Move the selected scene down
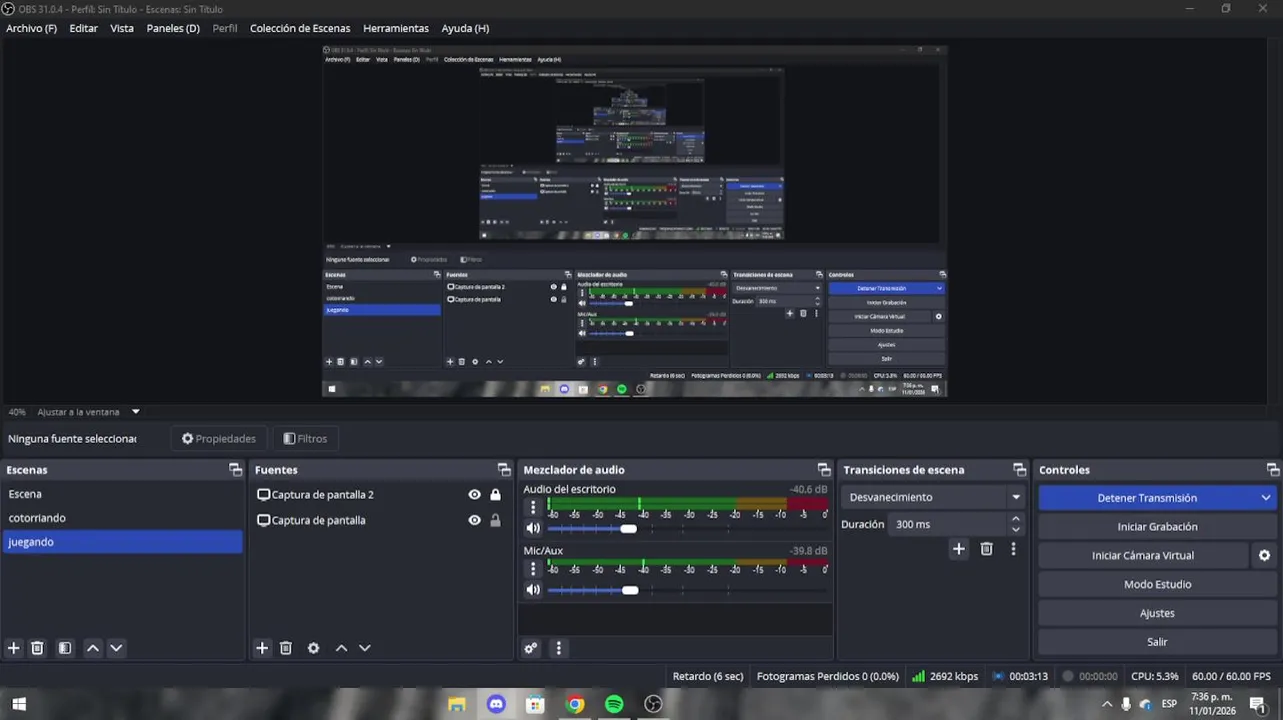Viewport: 1283px width, 720px height. 116,648
